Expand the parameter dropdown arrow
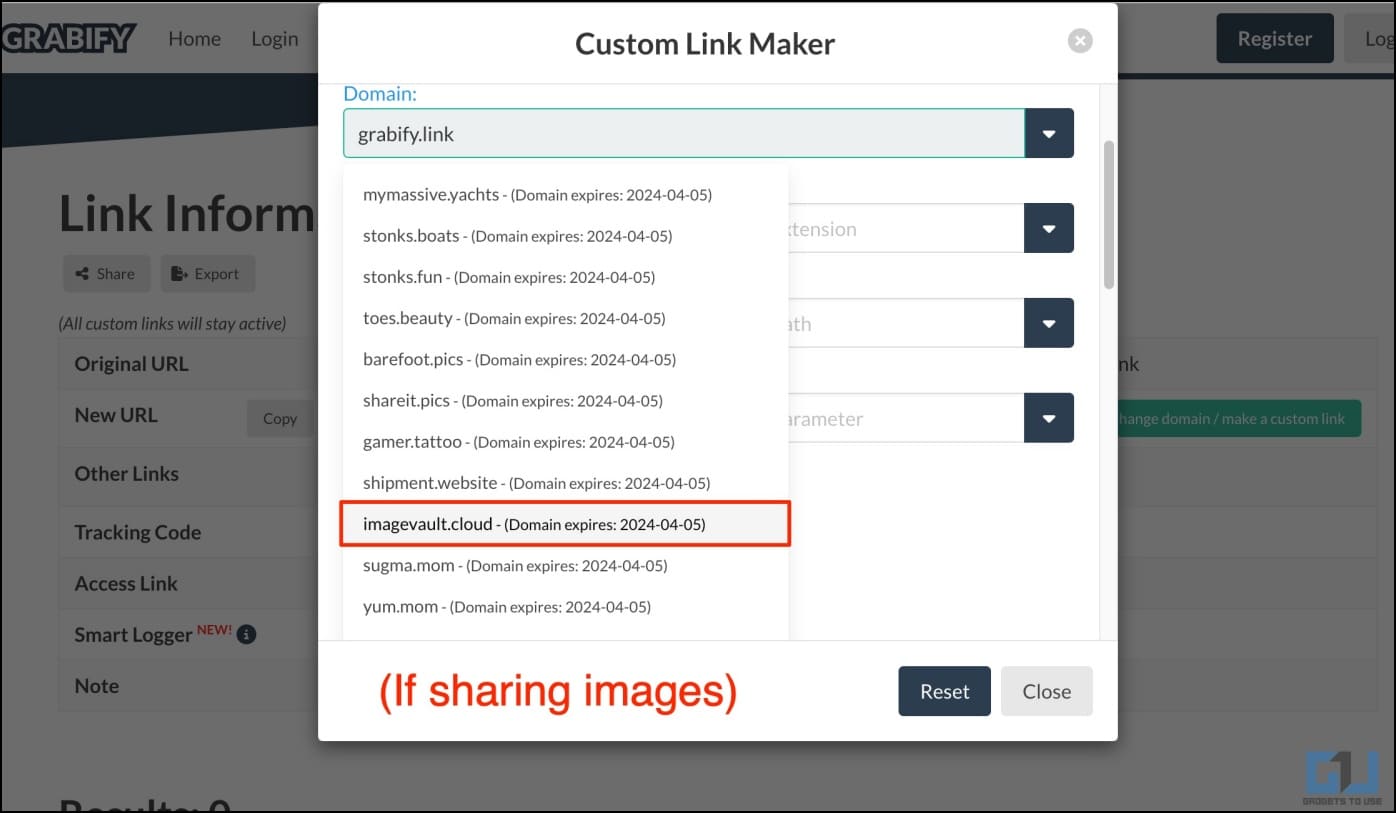This screenshot has width=1396, height=813. click(x=1049, y=418)
